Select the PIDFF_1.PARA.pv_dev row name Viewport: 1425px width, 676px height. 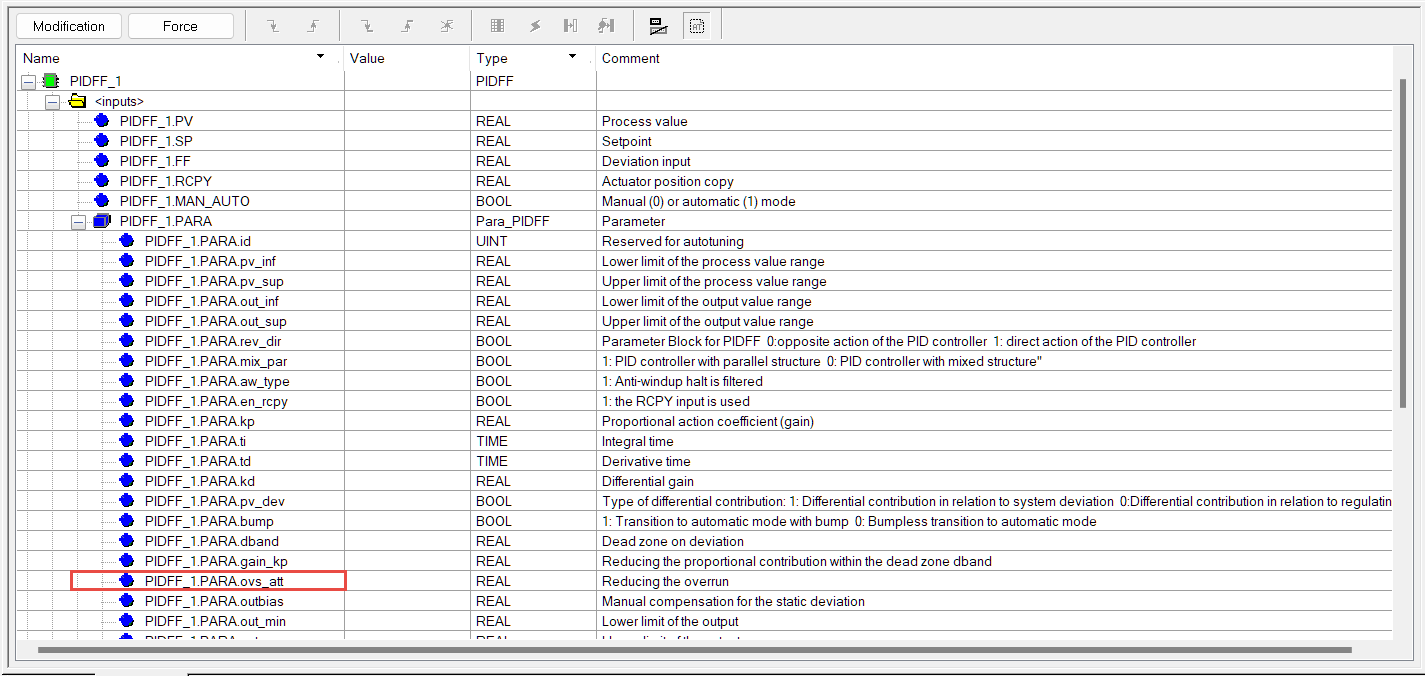215,501
